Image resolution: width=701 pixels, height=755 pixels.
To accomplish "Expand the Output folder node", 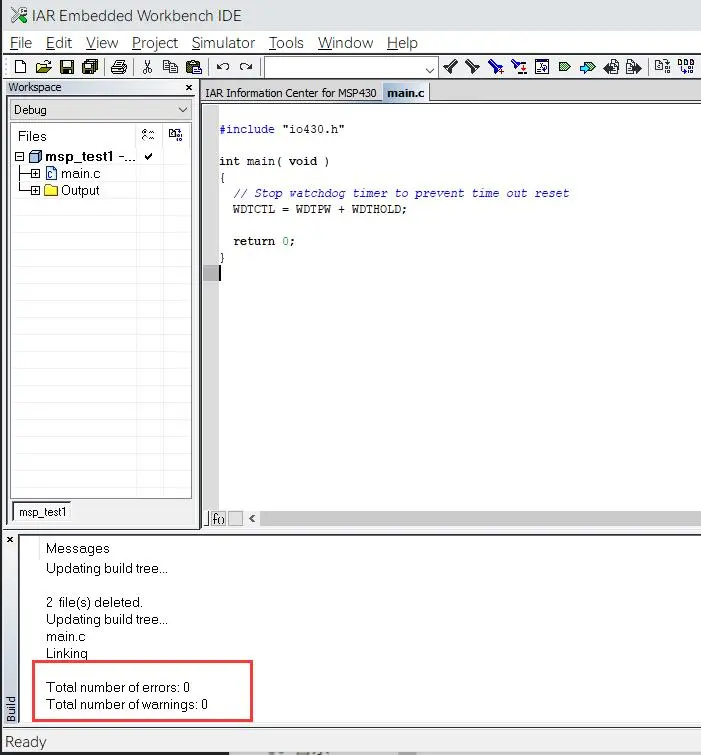I will coord(35,191).
